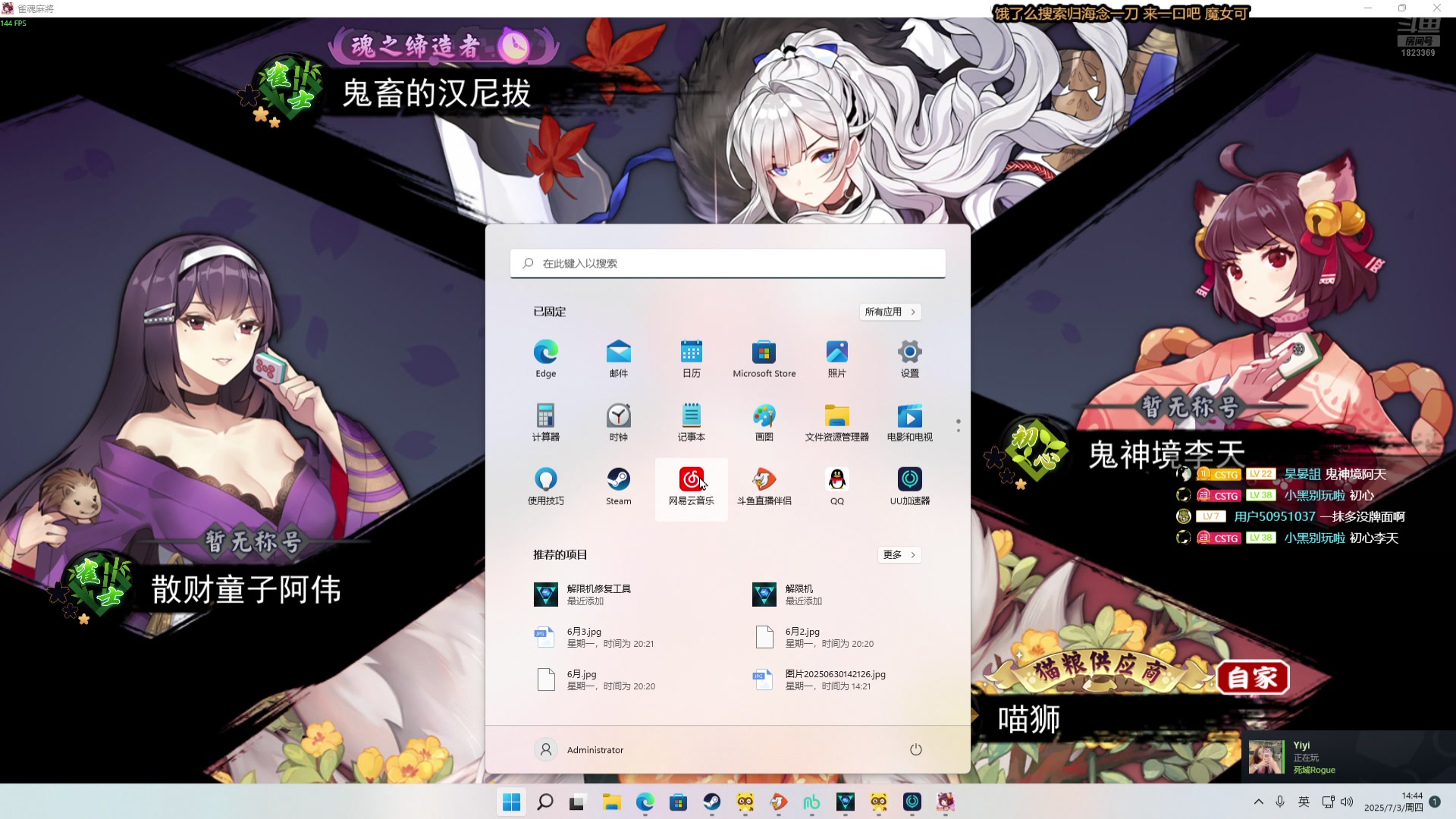The width and height of the screenshot is (1456, 819).
Task: Open UU加速器 from pinned apps
Action: (910, 486)
